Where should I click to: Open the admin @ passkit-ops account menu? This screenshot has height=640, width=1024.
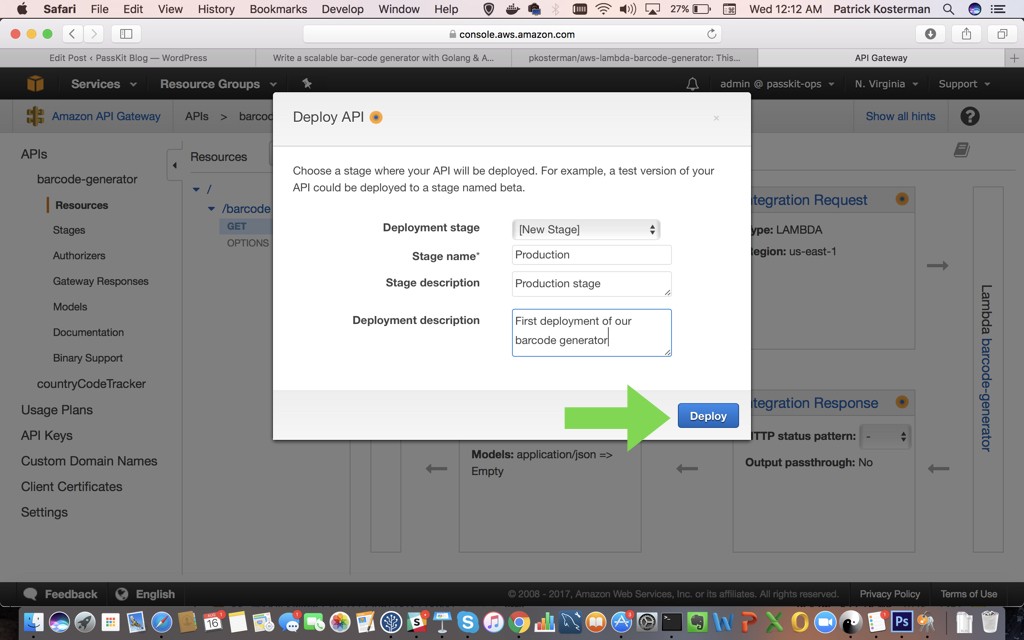[777, 84]
